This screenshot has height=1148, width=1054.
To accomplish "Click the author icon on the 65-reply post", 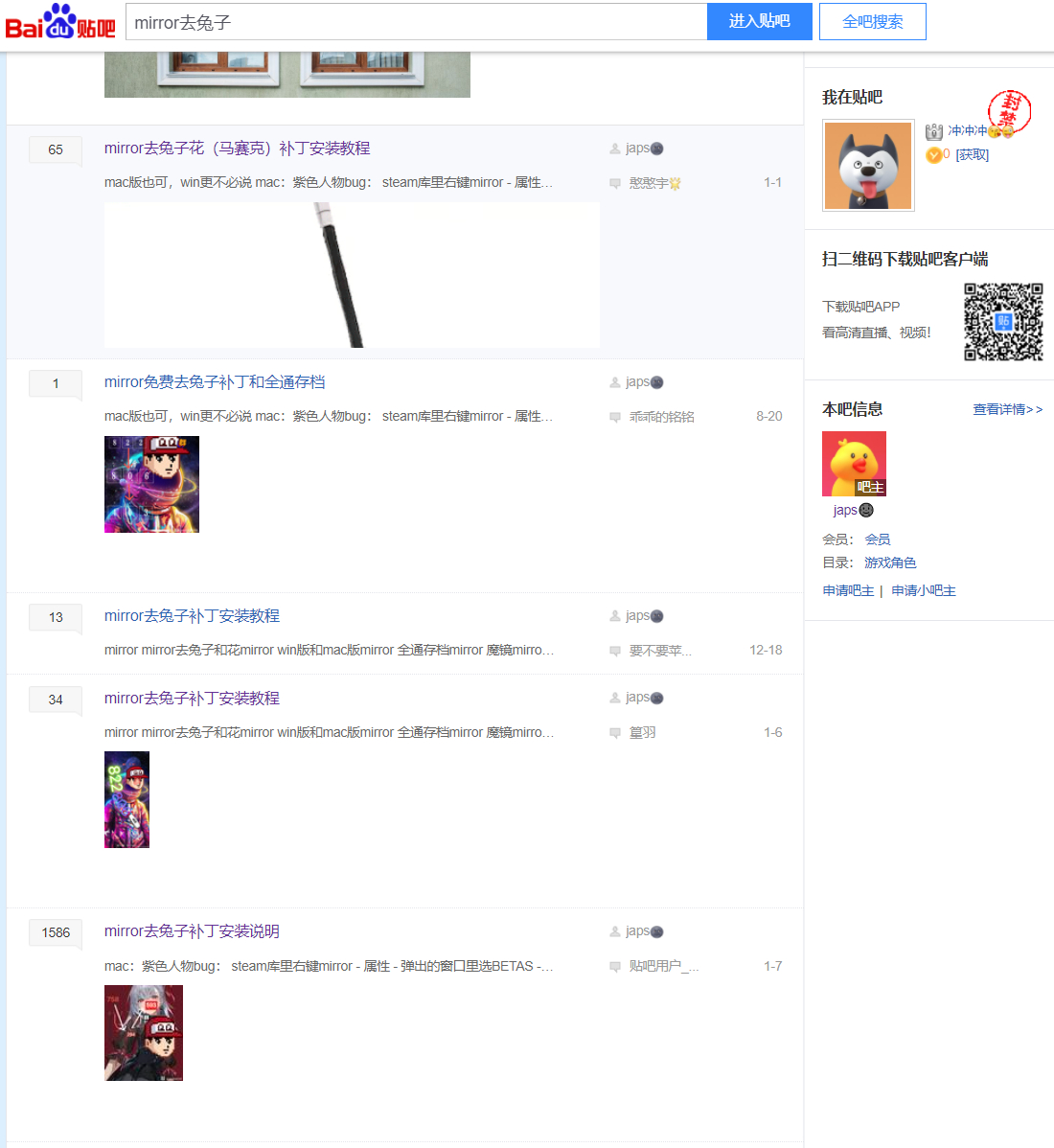I will pyautogui.click(x=615, y=149).
